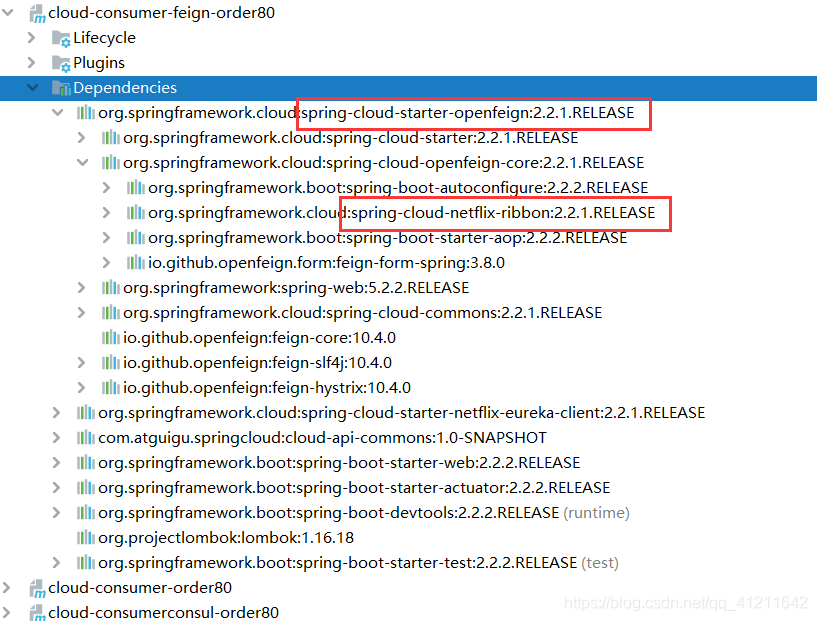The image size is (817, 621).
Task: Expand the Lifecycle node
Action: (x=31, y=38)
